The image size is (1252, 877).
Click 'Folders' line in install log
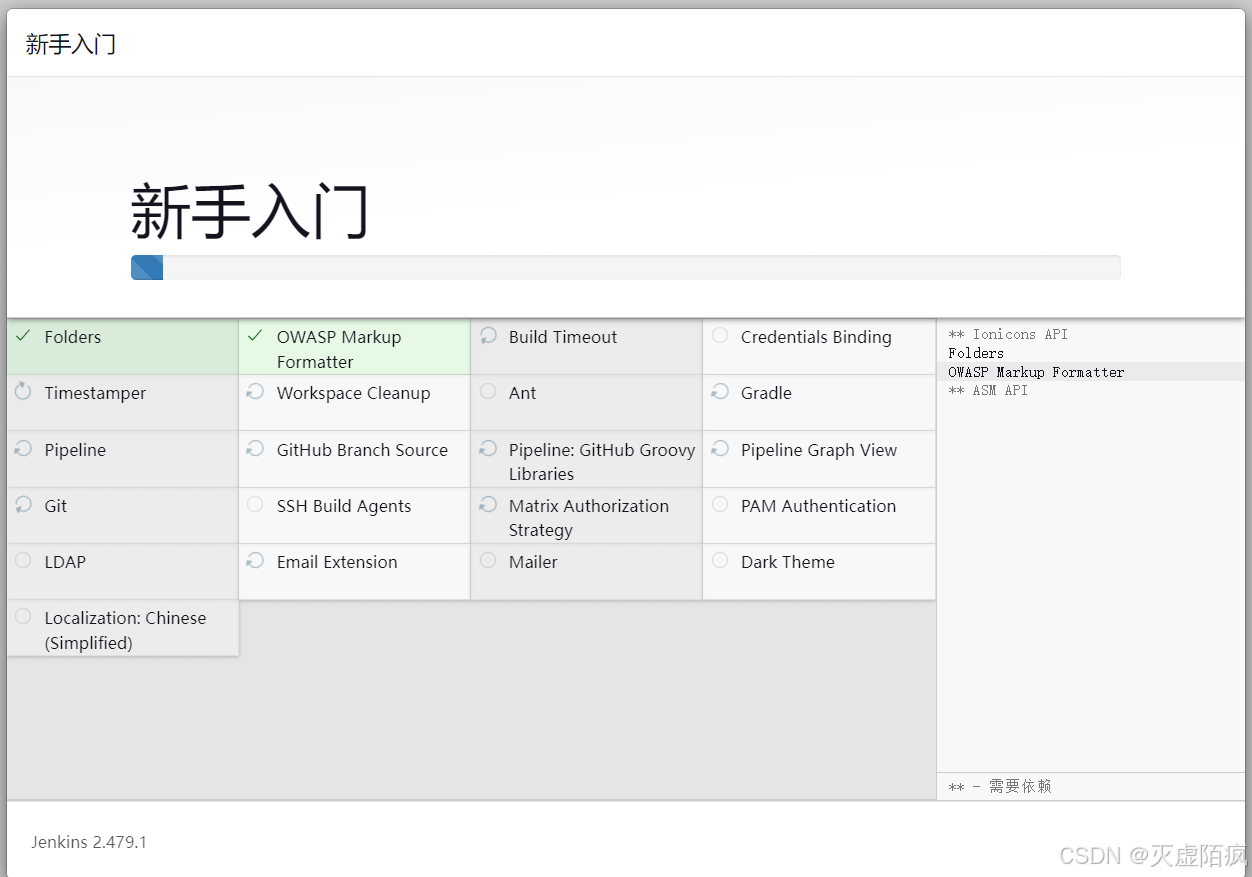tap(976, 353)
